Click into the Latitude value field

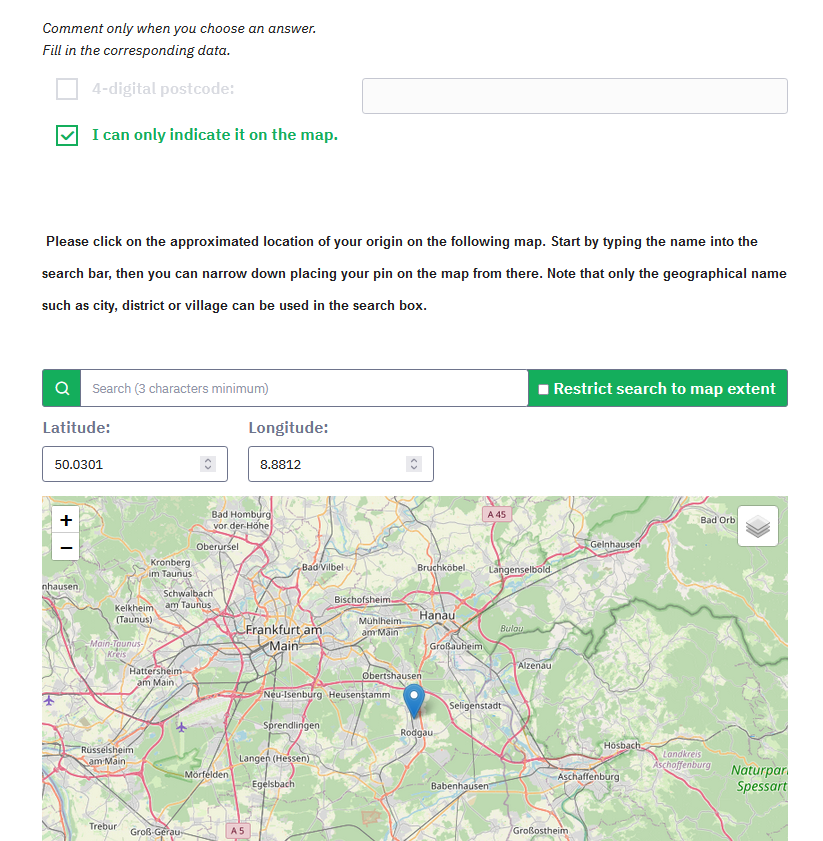coord(120,464)
